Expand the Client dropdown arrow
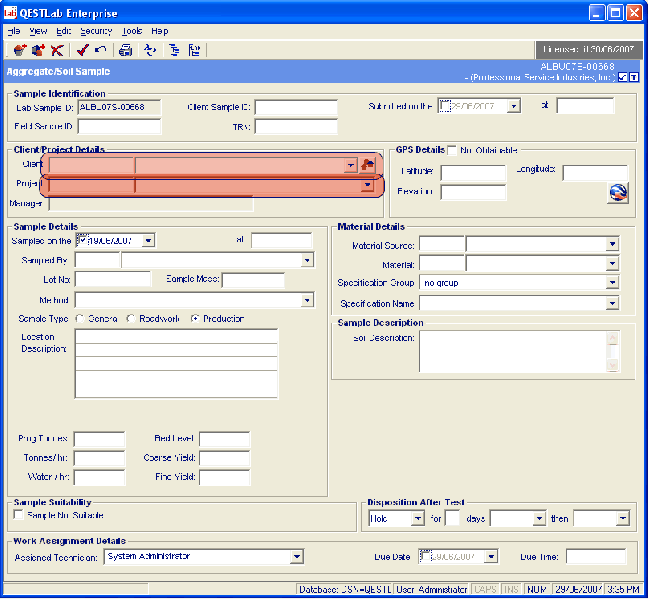 350,165
